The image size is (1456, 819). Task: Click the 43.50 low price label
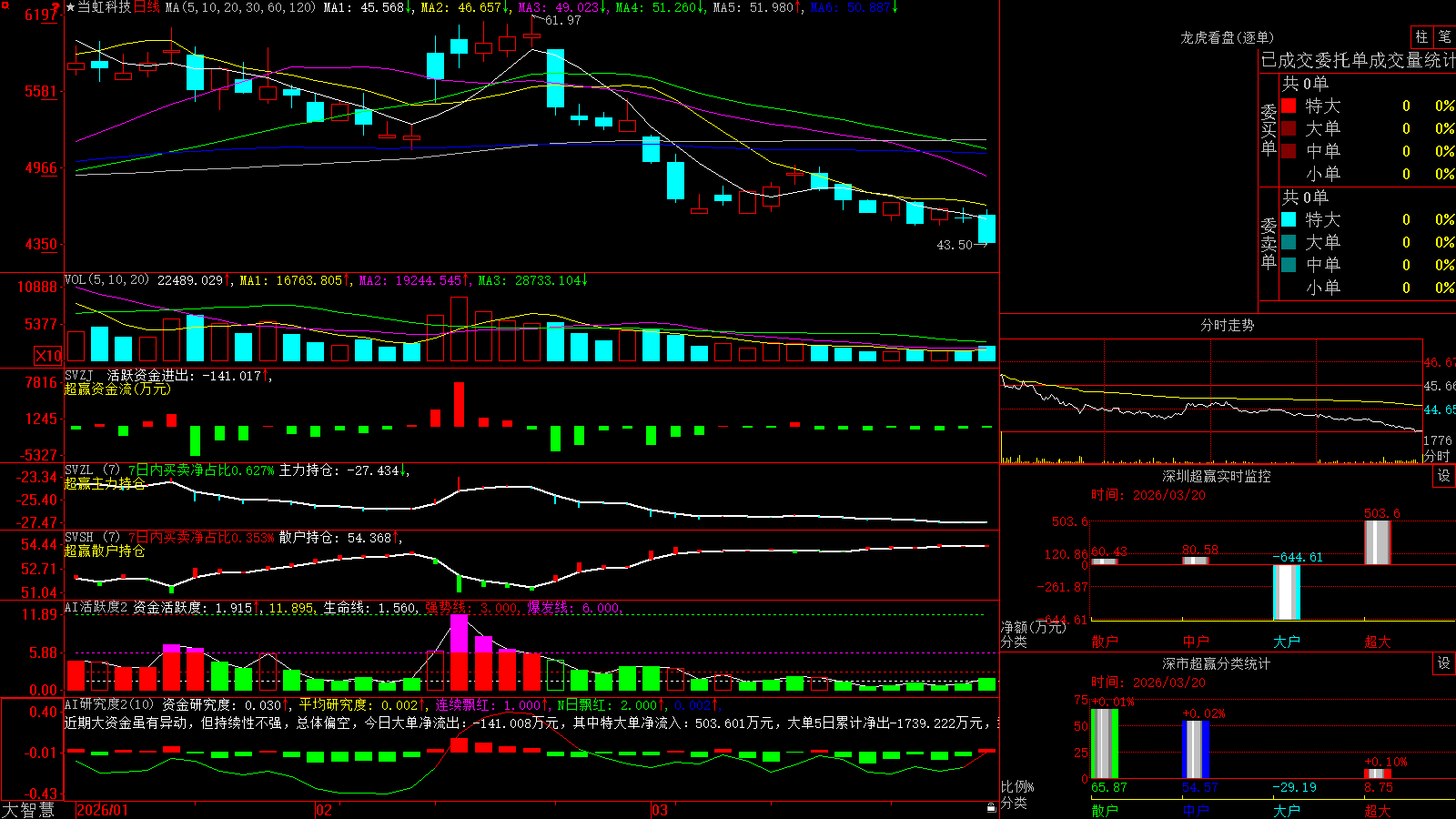coord(955,245)
